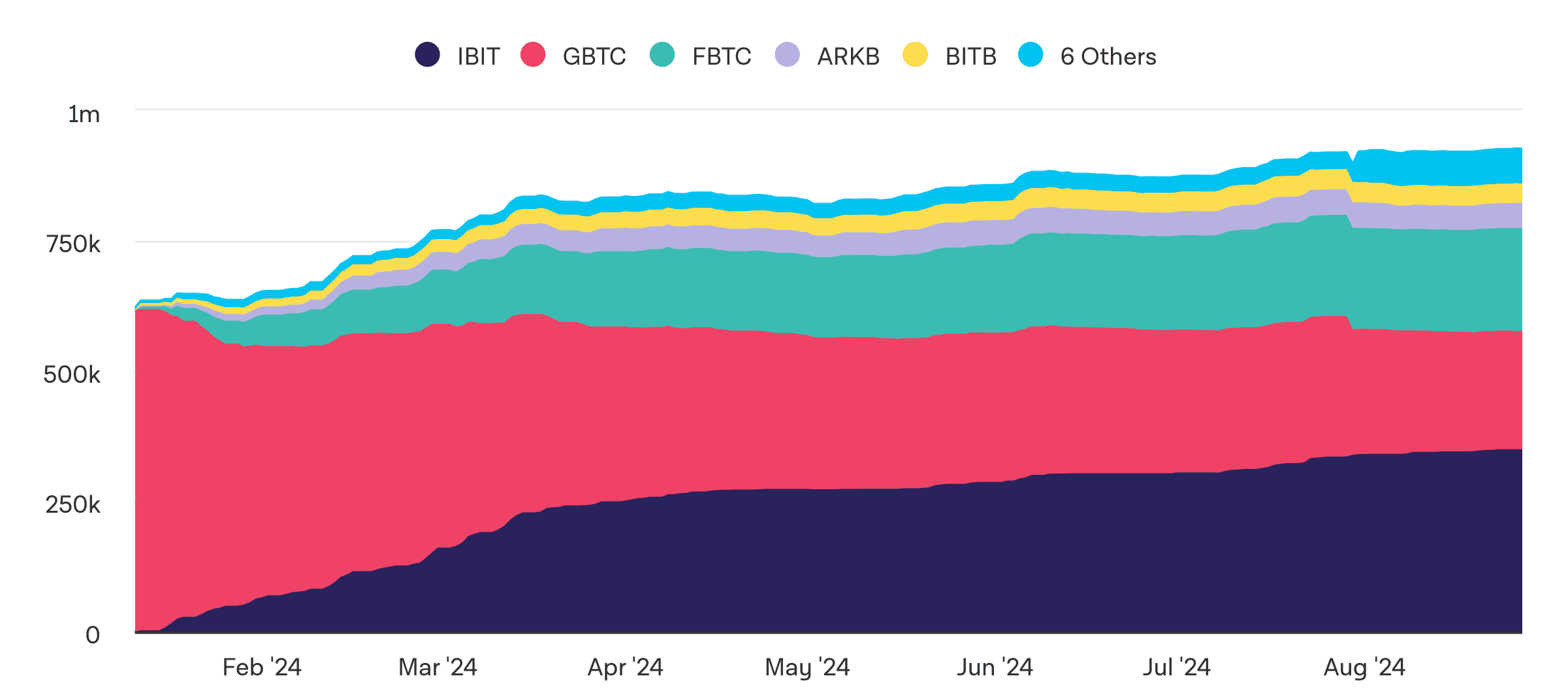
Task: Click the ARKB lavender legend dot
Action: point(788,54)
